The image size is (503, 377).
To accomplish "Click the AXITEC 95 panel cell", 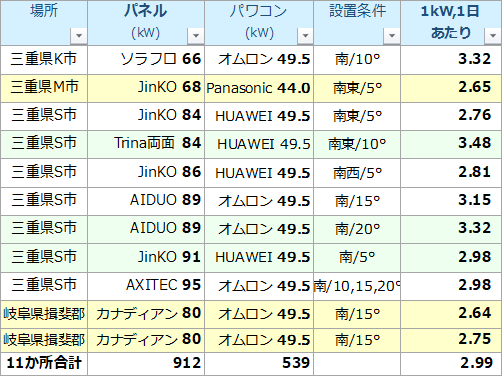I will click(x=146, y=286).
